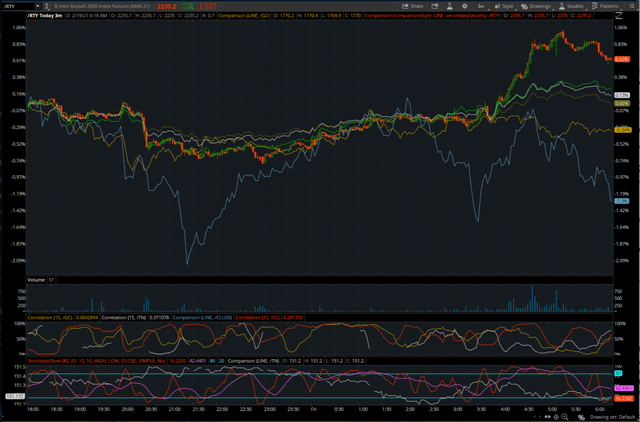Click the expand/compress time axis arrows icon

(x=547, y=417)
